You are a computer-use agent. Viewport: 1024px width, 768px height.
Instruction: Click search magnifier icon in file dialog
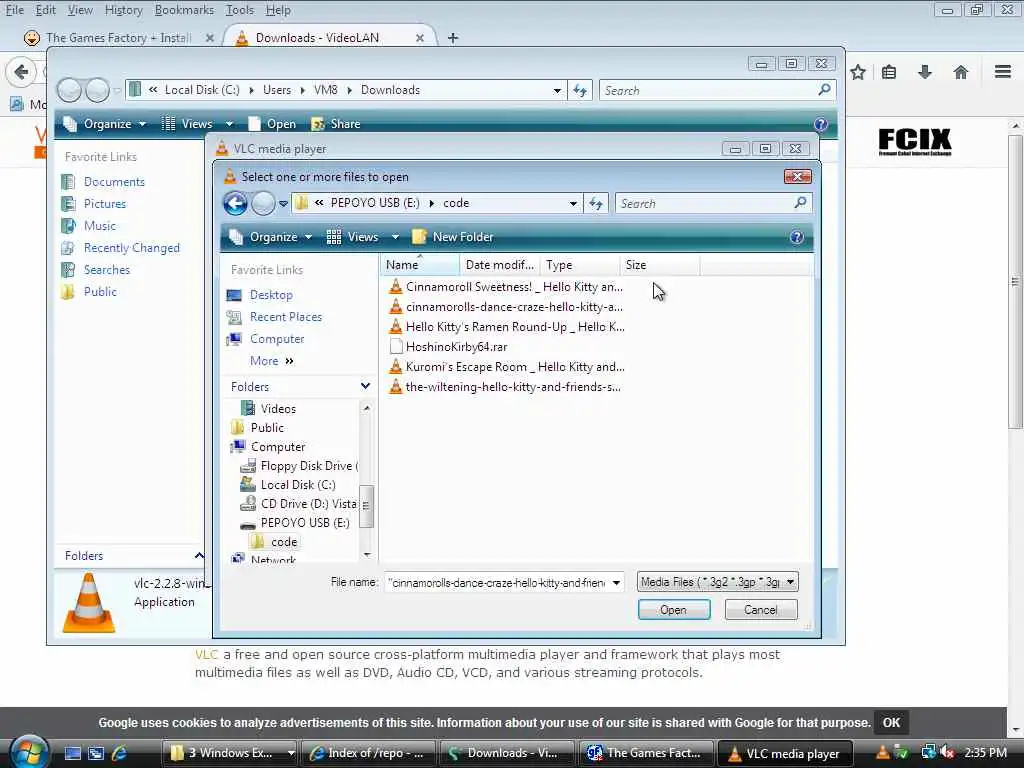pos(800,203)
